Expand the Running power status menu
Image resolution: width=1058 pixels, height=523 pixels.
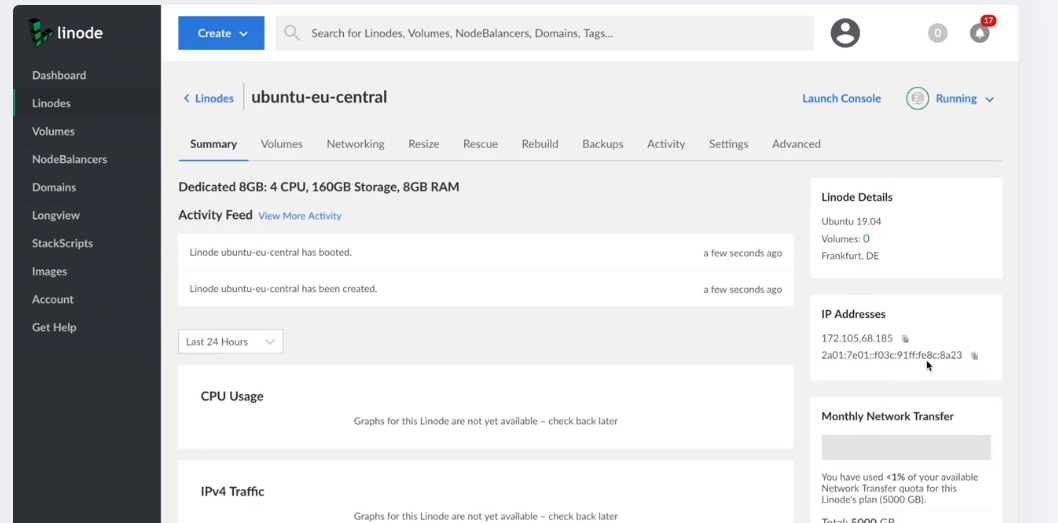(x=989, y=99)
